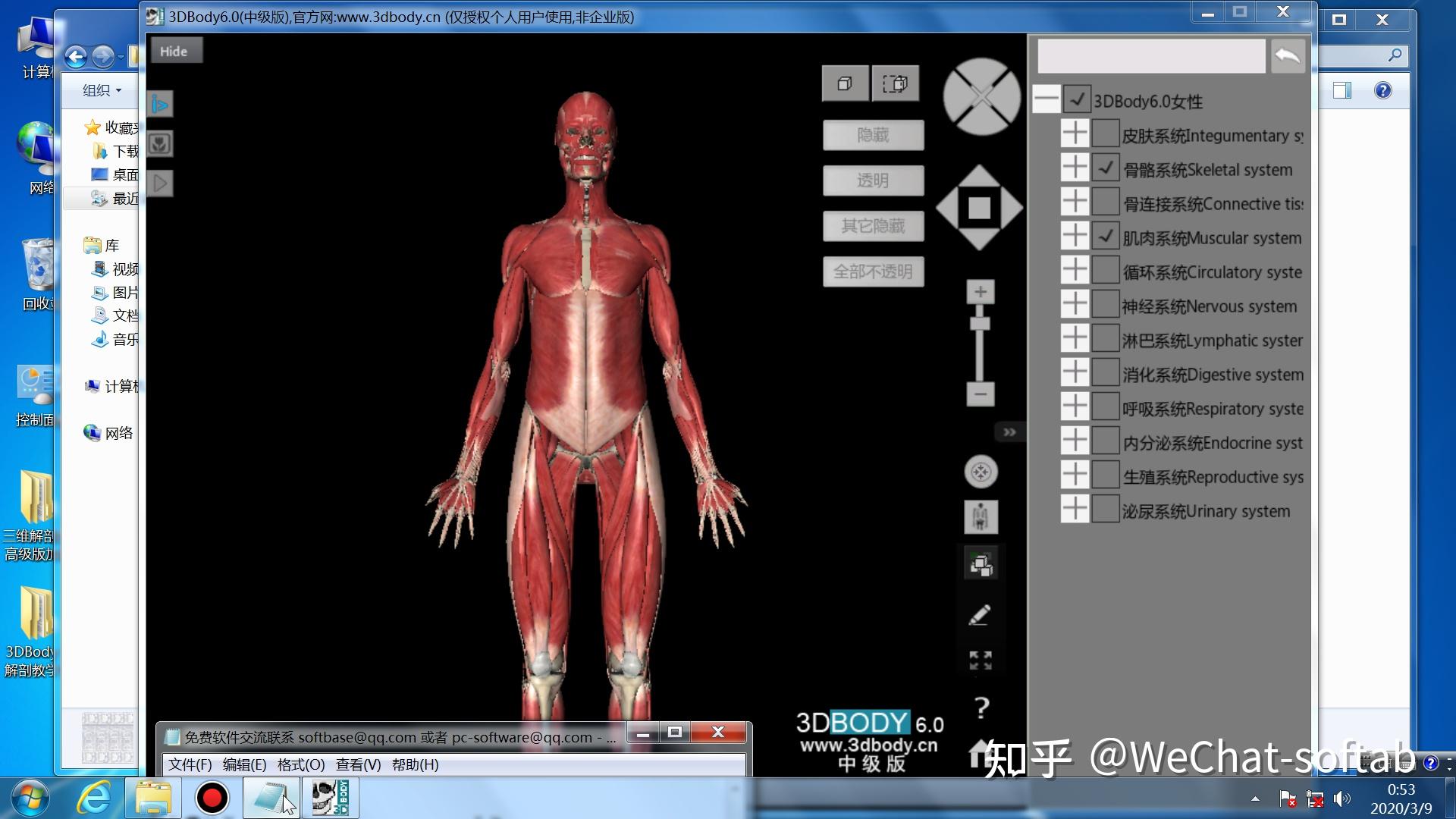
Task: Click the circular X reset view control
Action: (x=982, y=97)
